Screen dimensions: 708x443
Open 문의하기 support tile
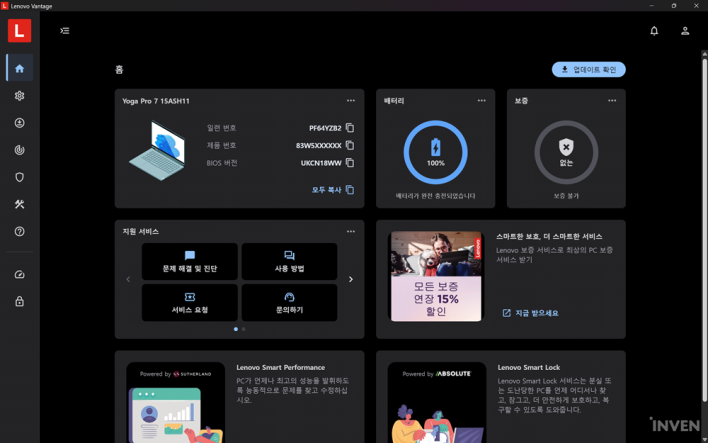coord(289,303)
